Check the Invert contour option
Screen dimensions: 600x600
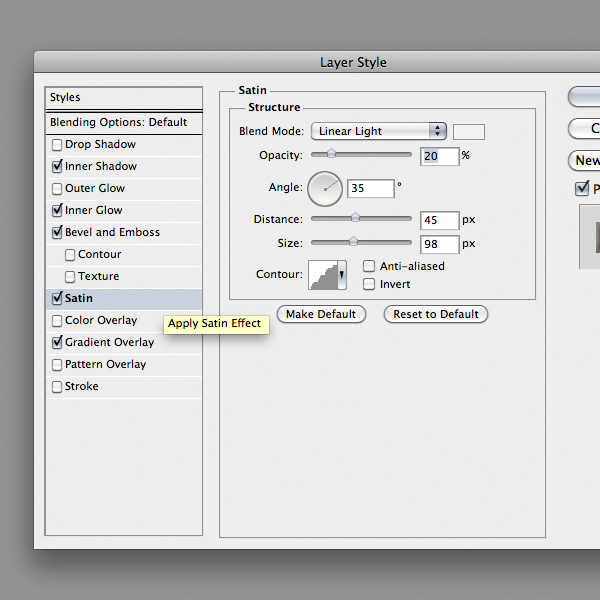tap(369, 284)
